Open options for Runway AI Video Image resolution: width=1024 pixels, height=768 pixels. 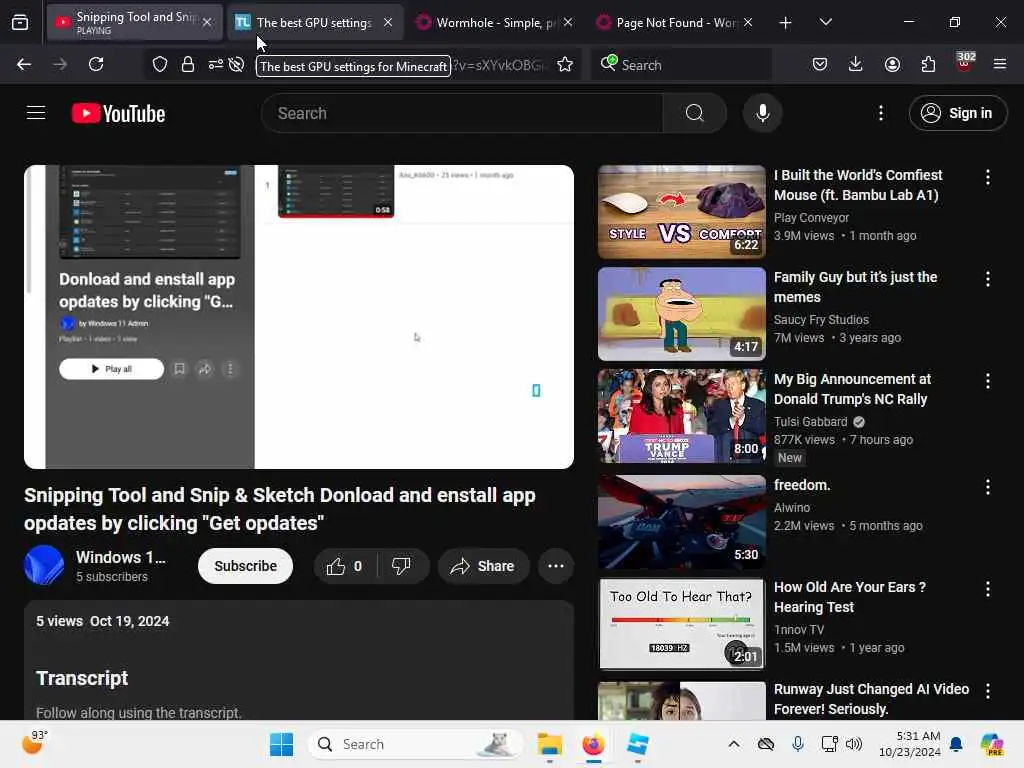(987, 690)
